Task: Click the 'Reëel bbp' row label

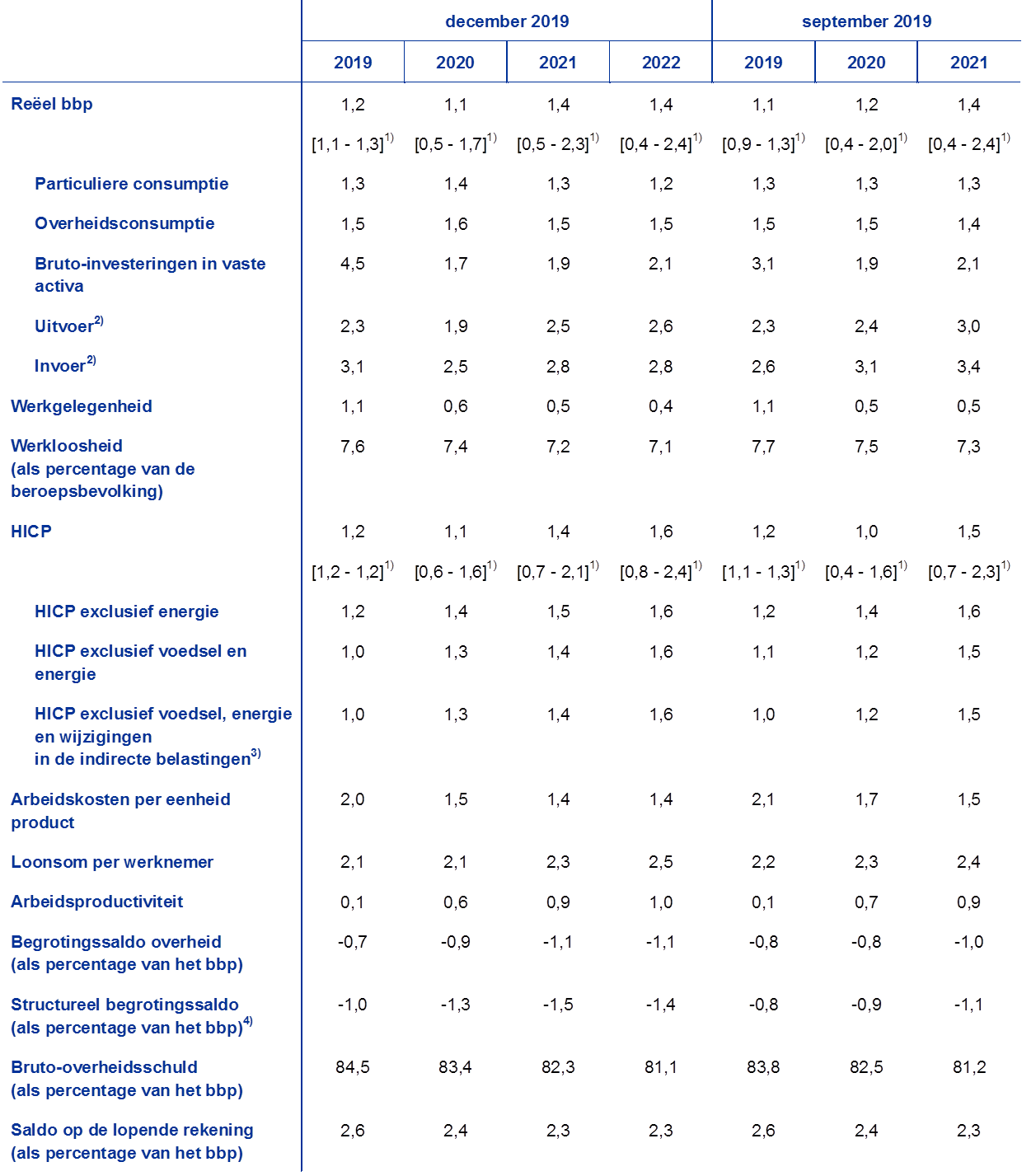Action: point(52,104)
